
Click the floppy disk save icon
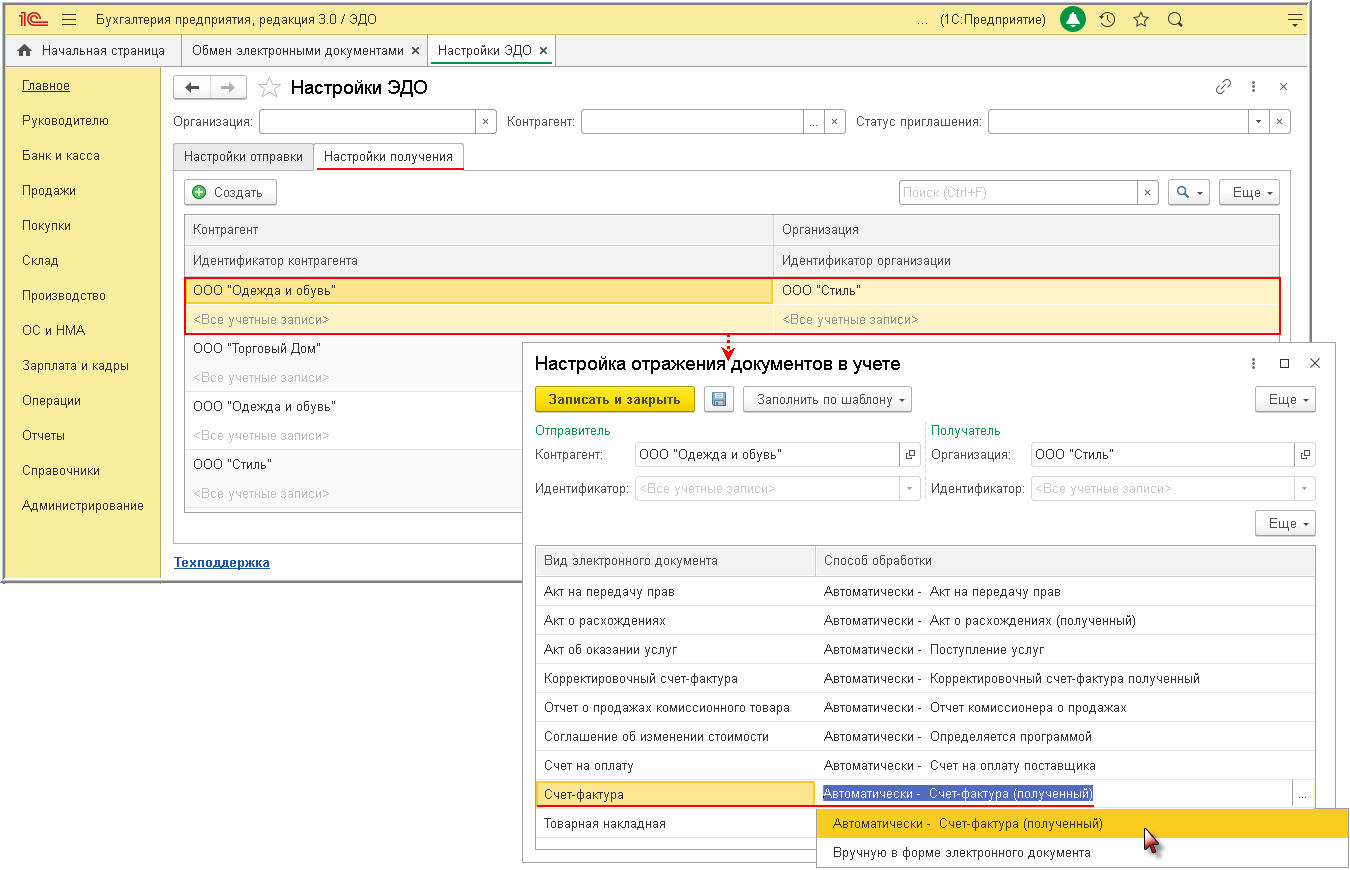(719, 399)
